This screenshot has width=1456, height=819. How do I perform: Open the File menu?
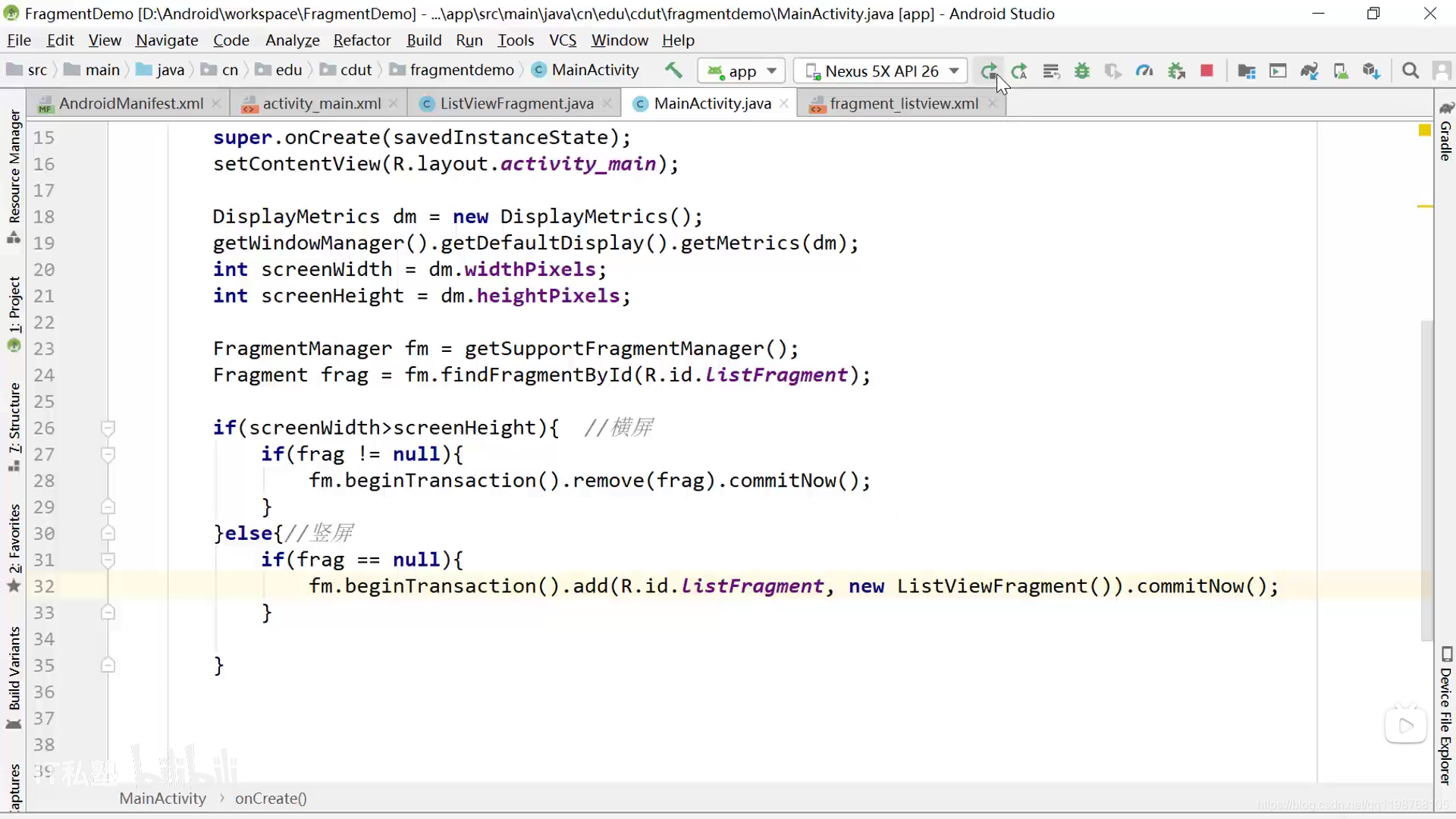click(19, 40)
